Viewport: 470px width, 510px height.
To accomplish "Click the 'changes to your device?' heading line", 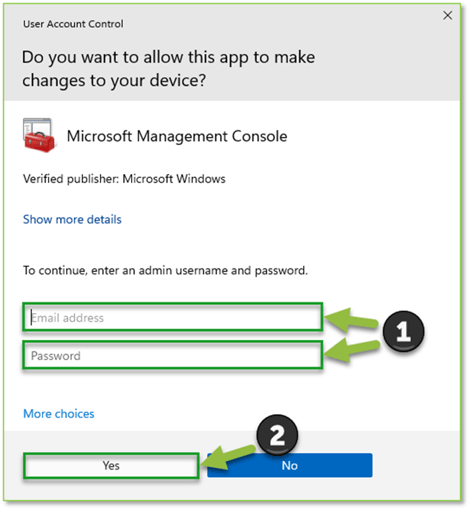I will [x=114, y=81].
